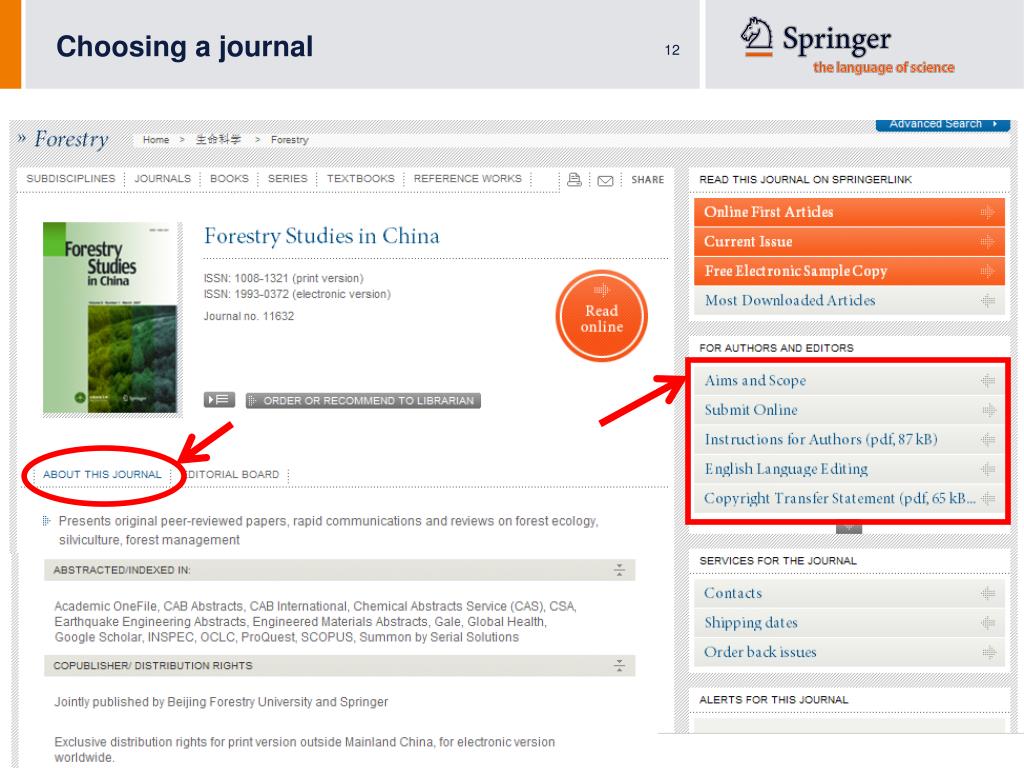Open the BOOKS menu

click(229, 179)
